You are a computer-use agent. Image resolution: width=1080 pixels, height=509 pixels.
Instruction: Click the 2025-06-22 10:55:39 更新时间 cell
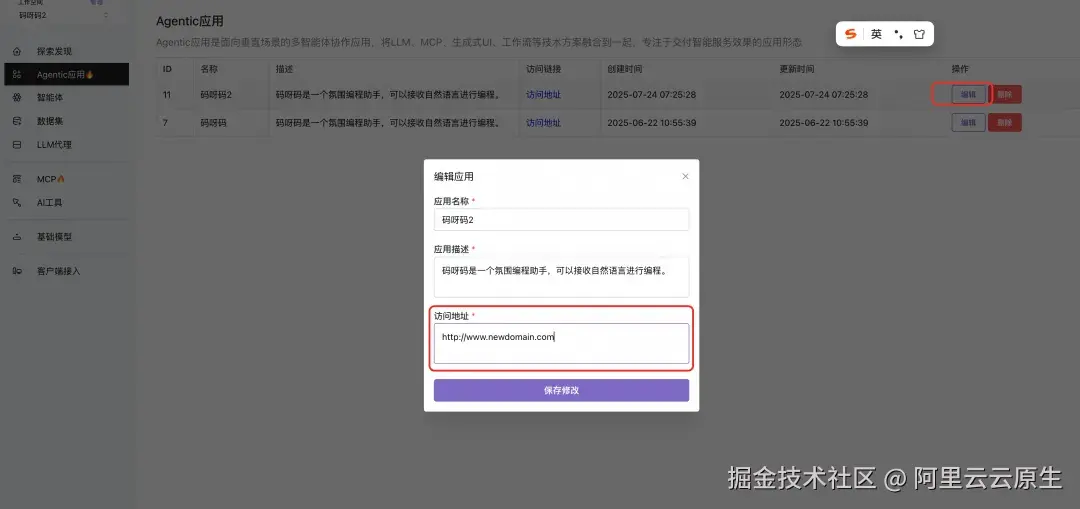point(824,123)
